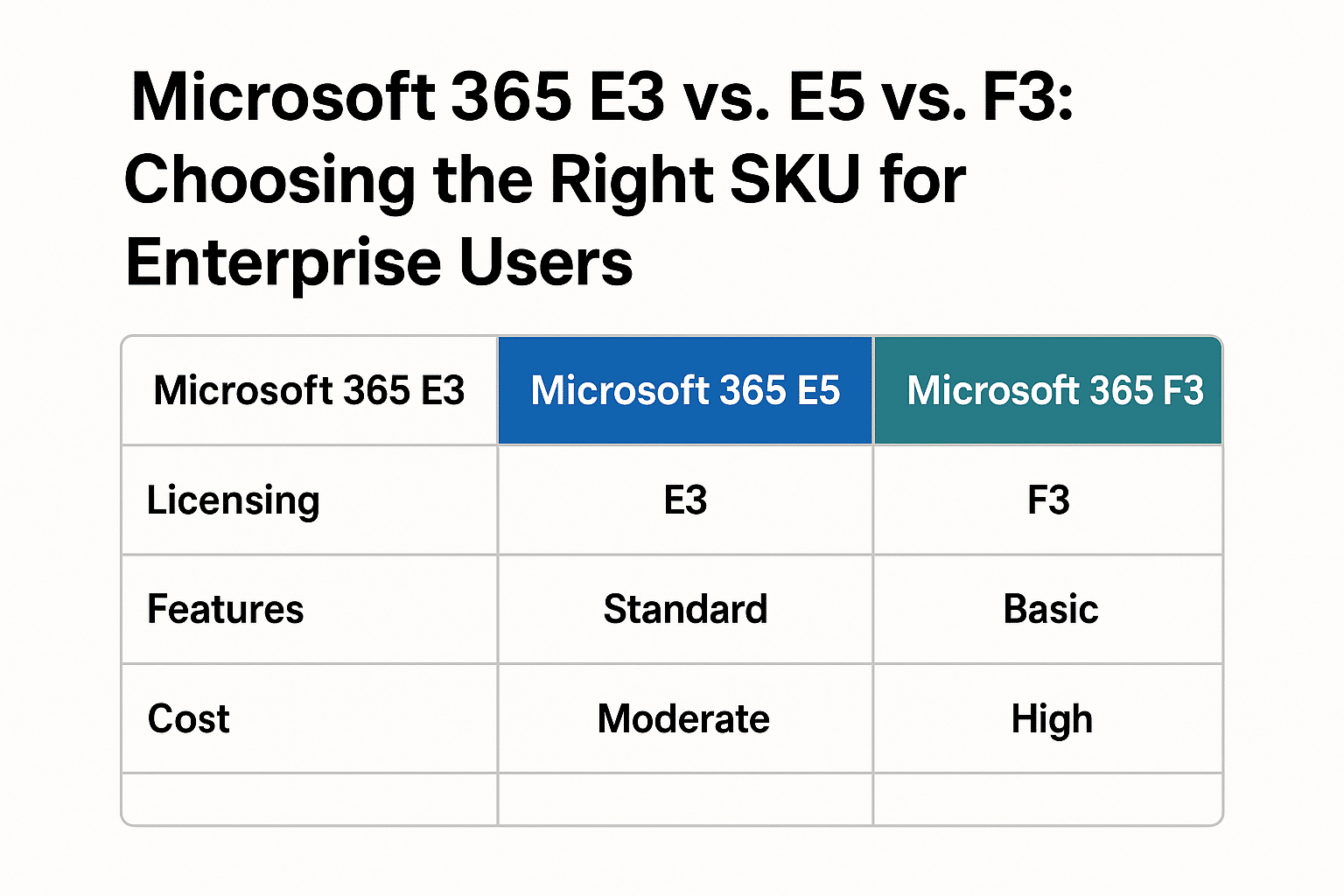This screenshot has width=1344, height=896.
Task: Click the Microsoft 365 E3 header cell
Action: [x=309, y=391]
